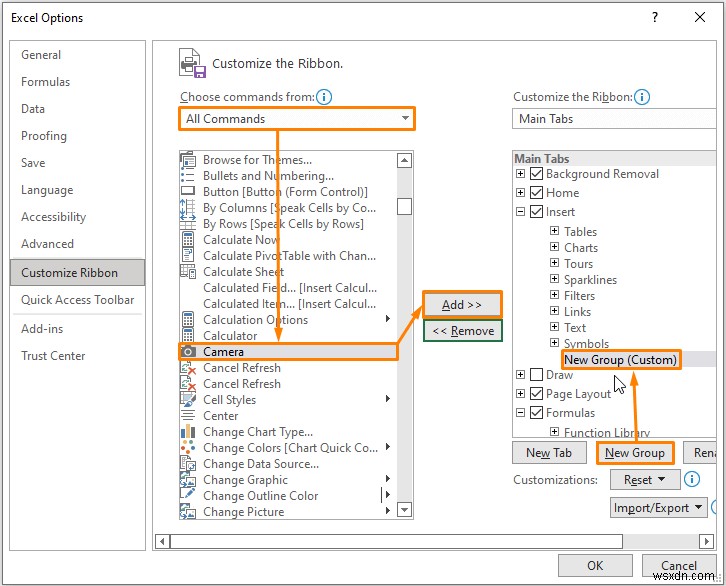The width and height of the screenshot is (726, 586).
Task: Uncheck the Home tab checkbox
Action: tap(536, 193)
